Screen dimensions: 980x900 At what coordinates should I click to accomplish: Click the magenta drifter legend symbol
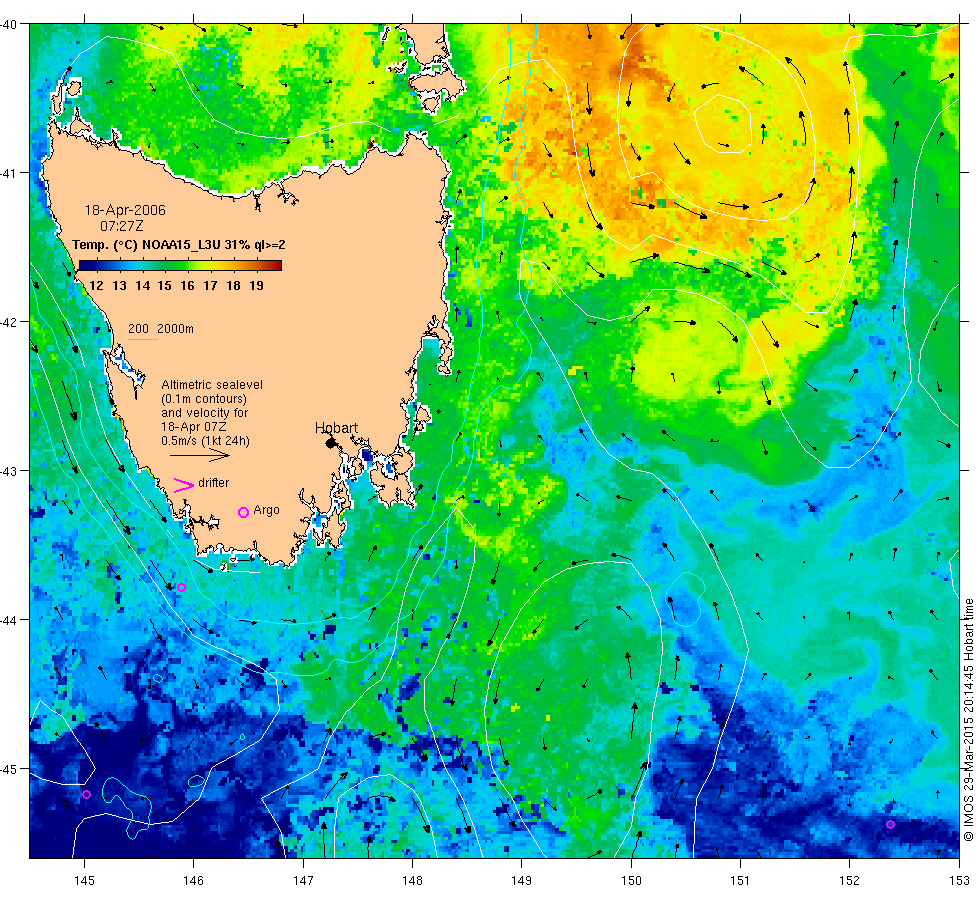[183, 485]
